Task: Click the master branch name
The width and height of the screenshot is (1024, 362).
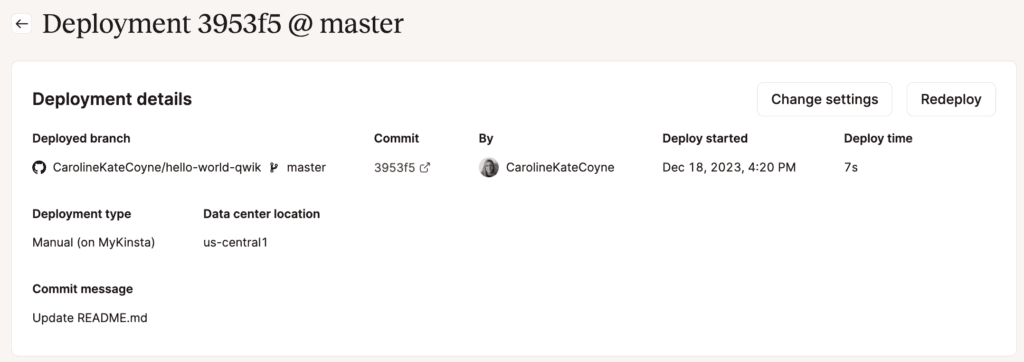Action: click(x=306, y=168)
